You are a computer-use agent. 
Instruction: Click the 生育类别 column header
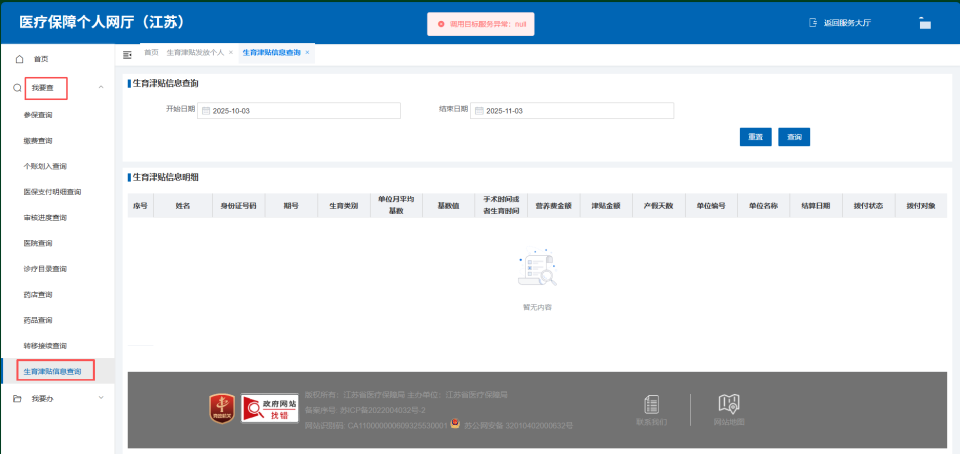(344, 206)
